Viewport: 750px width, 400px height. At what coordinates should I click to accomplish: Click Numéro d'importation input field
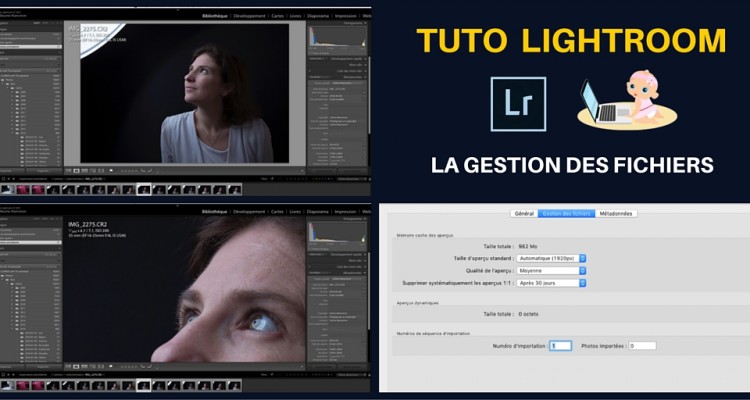pos(560,345)
